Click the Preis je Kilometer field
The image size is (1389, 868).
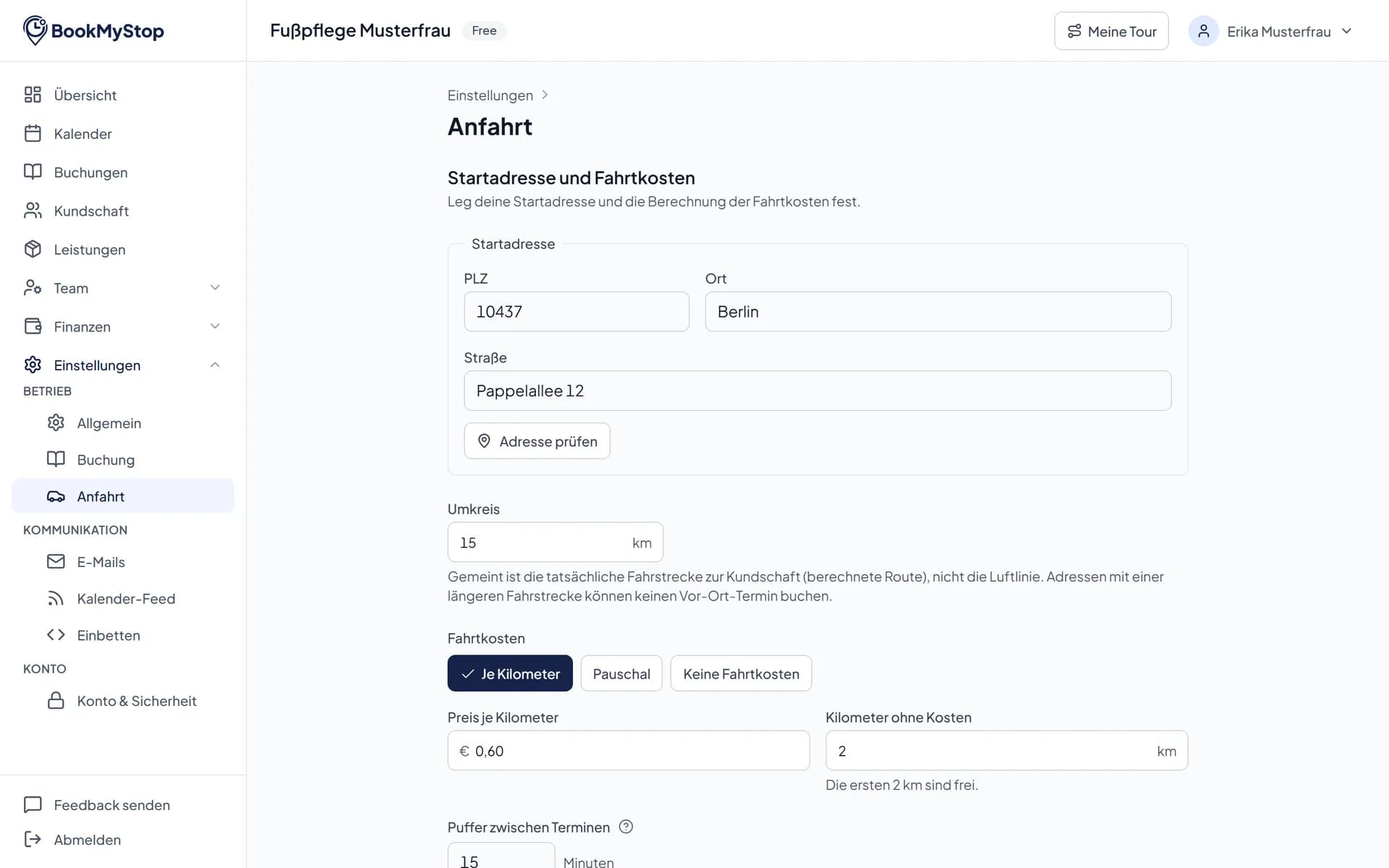628,751
